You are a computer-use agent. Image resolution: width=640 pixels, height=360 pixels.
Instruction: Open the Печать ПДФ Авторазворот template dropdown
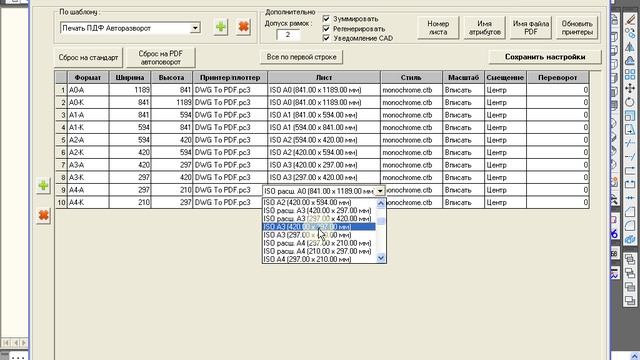tap(196, 28)
